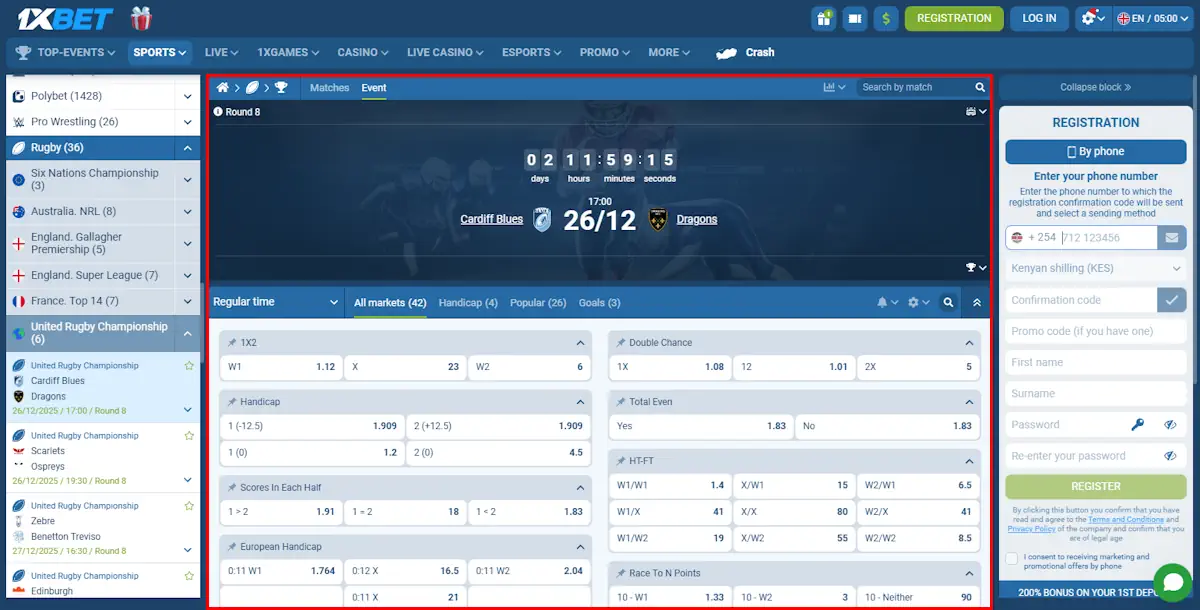1200x610 pixels.
Task: Open the Handicap (4) markets tab
Action: (x=468, y=302)
